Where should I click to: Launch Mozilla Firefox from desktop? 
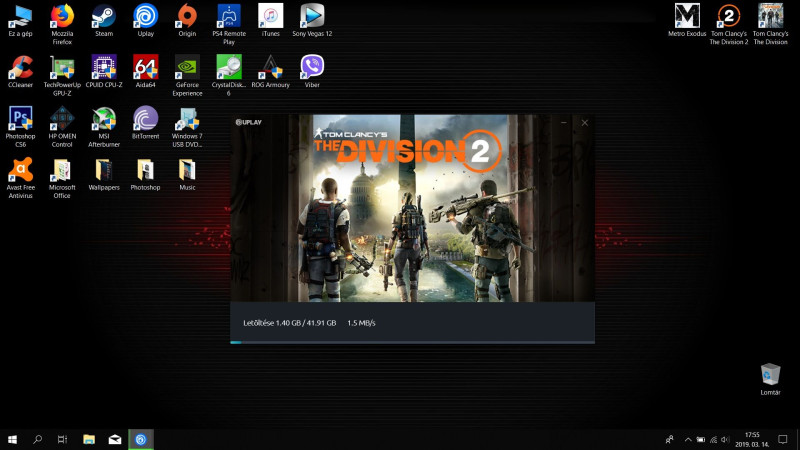[x=62, y=24]
